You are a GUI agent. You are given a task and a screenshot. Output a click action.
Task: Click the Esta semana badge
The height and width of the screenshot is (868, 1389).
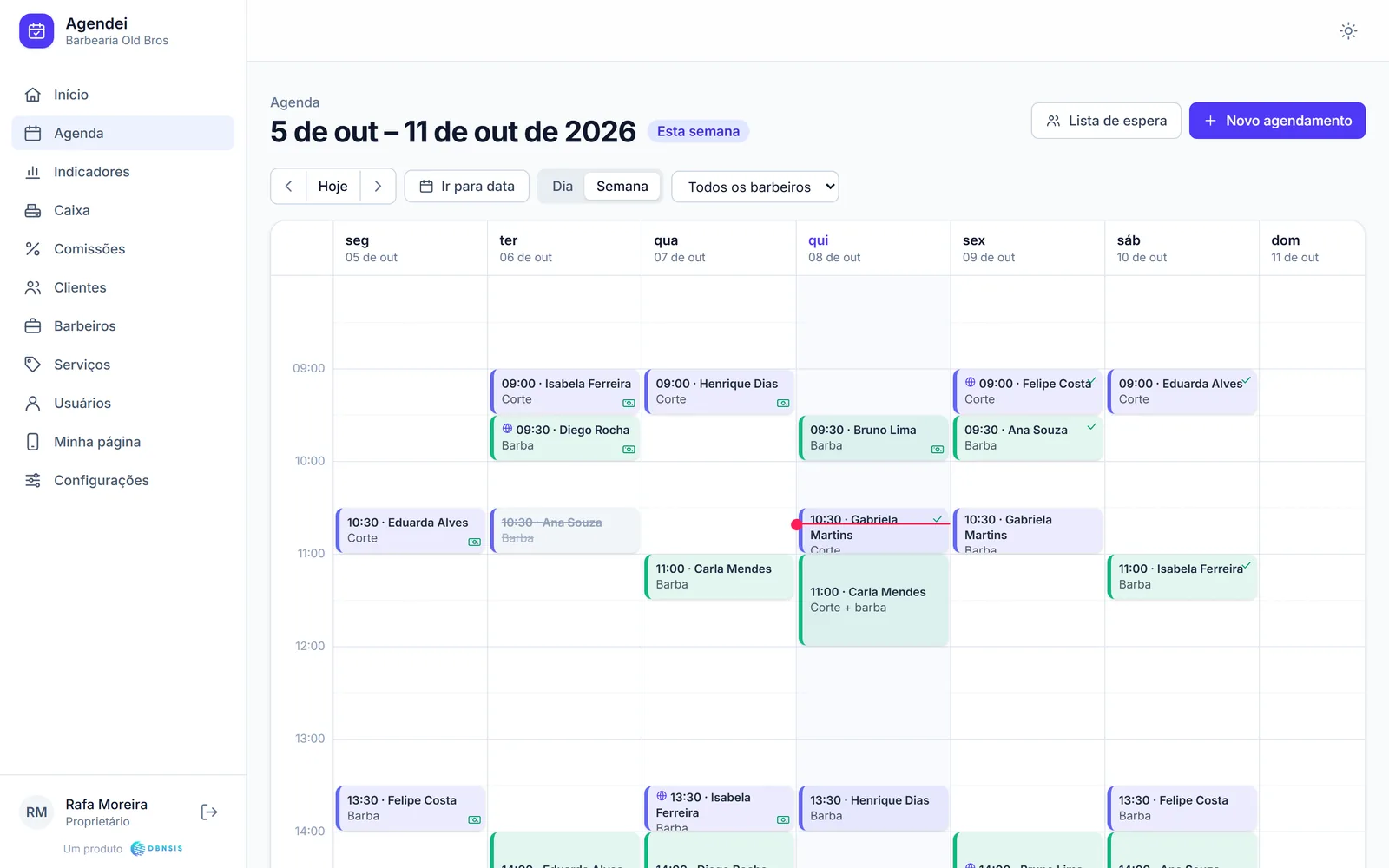(x=698, y=131)
